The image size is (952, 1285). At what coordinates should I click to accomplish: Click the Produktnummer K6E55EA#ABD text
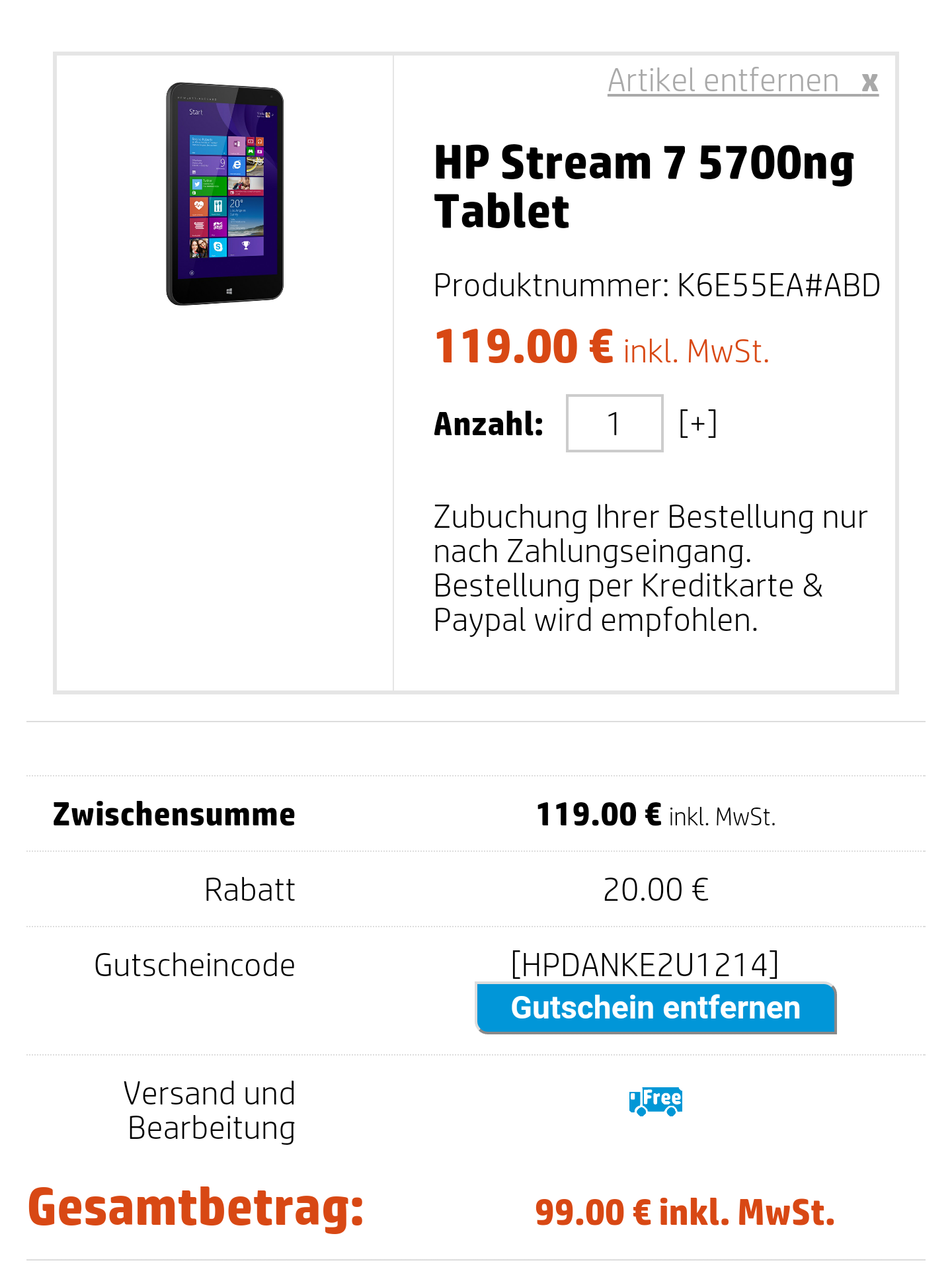[657, 286]
